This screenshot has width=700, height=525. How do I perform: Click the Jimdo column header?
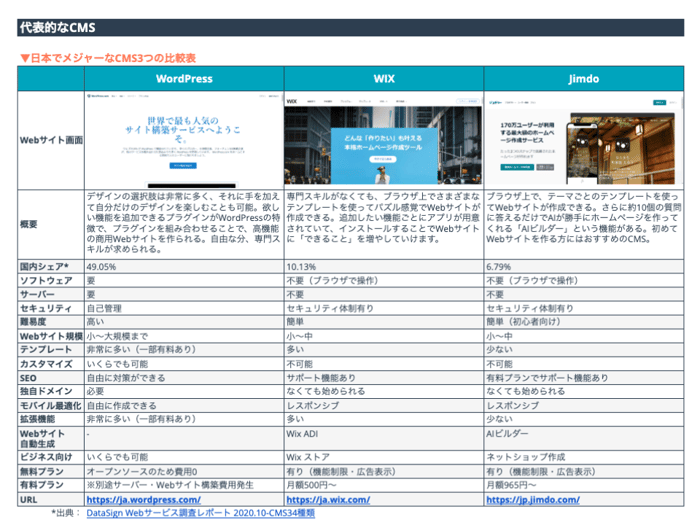(x=584, y=79)
